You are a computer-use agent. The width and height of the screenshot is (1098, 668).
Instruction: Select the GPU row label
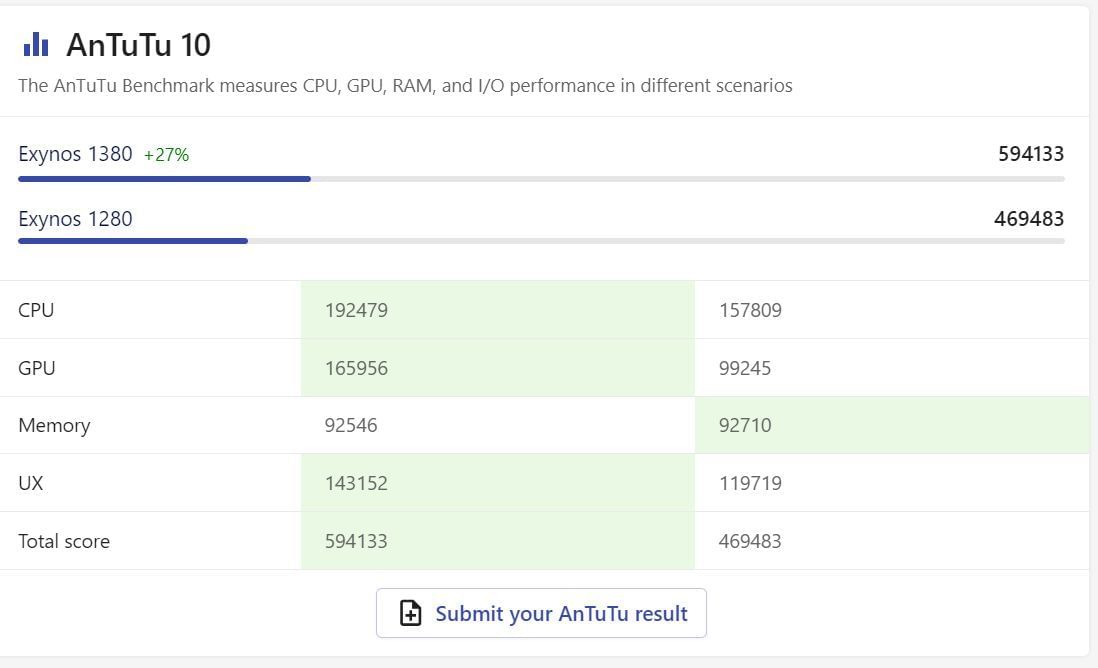tap(37, 368)
